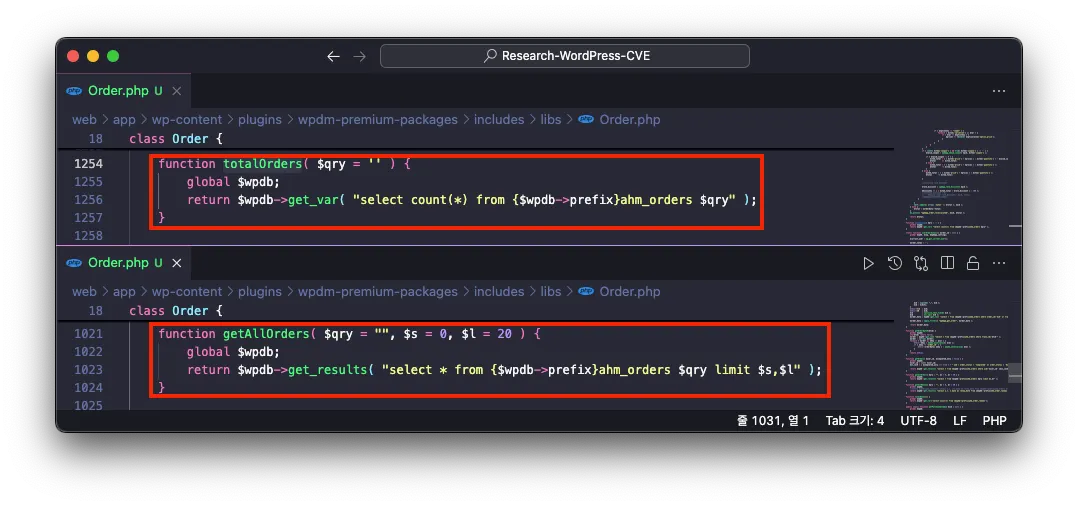
Task: Open More Actions in lower editor group
Action: click(x=999, y=263)
